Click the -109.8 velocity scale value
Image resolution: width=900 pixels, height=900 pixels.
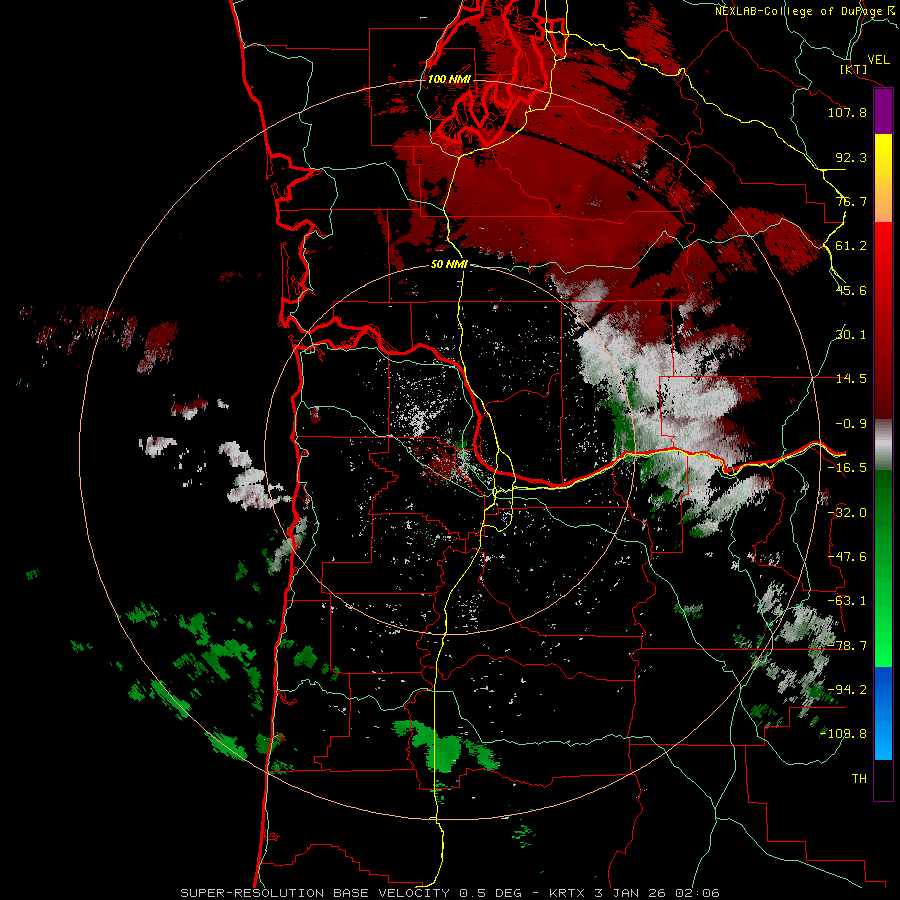click(844, 734)
